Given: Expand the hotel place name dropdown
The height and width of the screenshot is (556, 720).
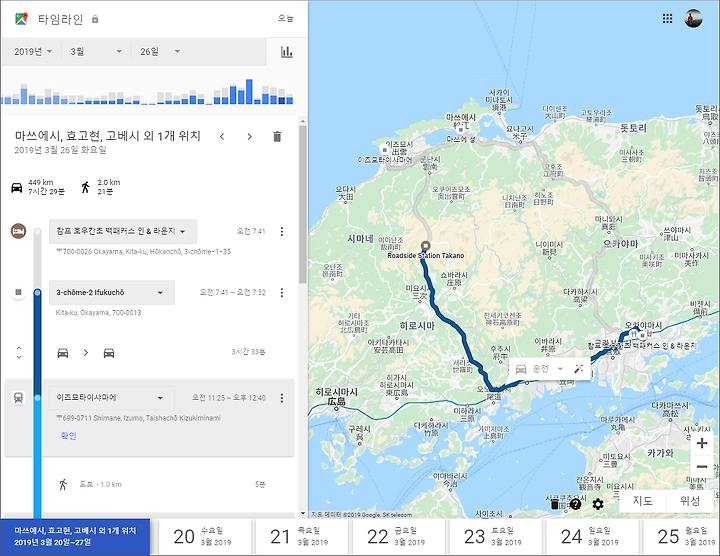Looking at the screenshot, I should [123, 231].
